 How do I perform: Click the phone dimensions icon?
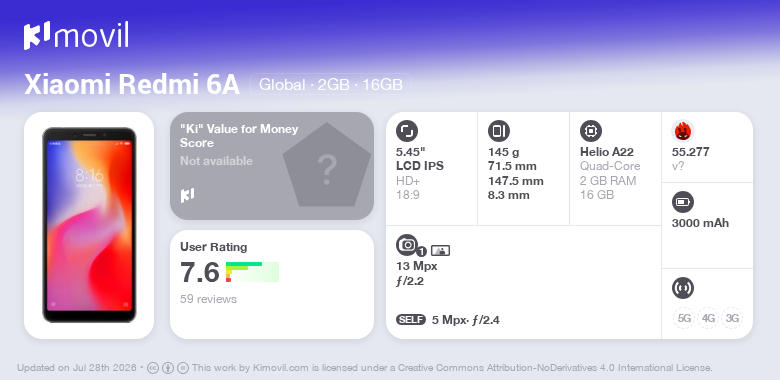(499, 131)
